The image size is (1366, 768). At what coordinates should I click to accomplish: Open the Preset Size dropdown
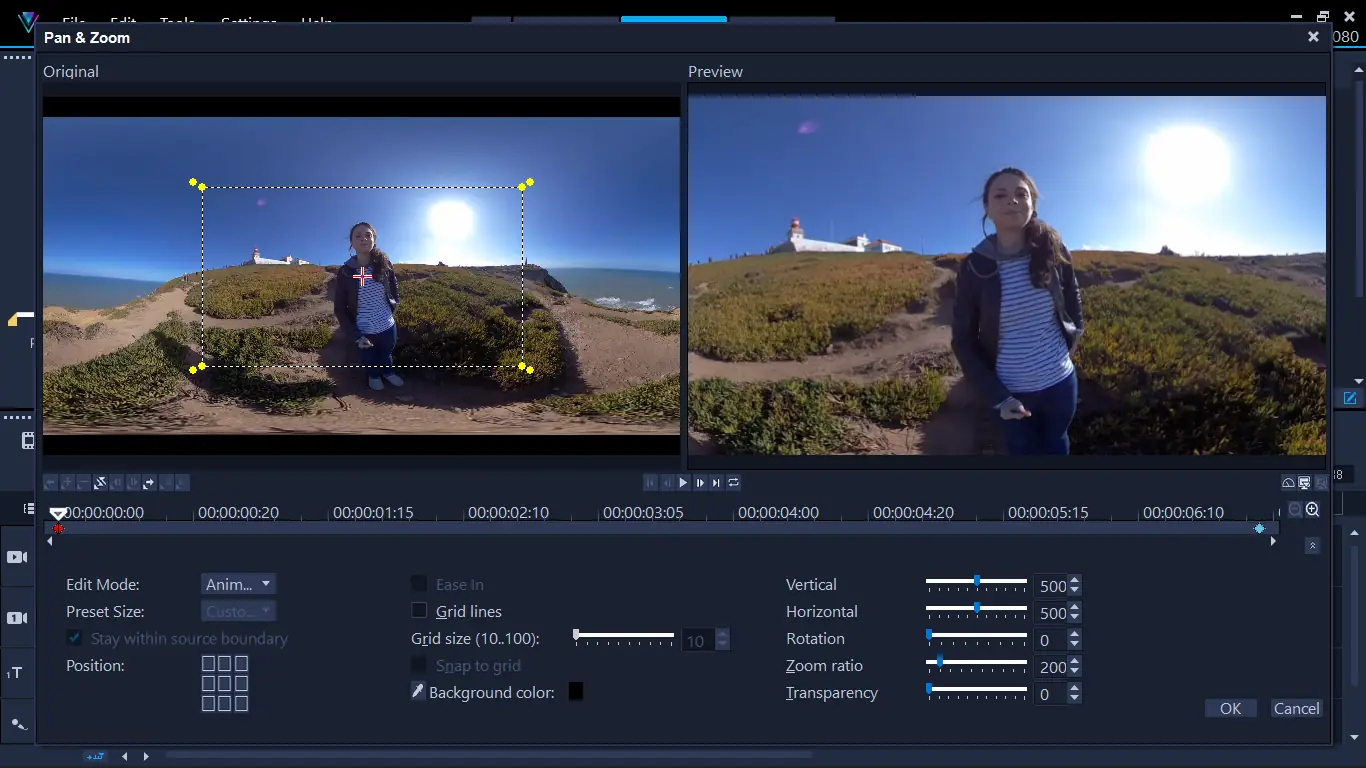point(238,611)
